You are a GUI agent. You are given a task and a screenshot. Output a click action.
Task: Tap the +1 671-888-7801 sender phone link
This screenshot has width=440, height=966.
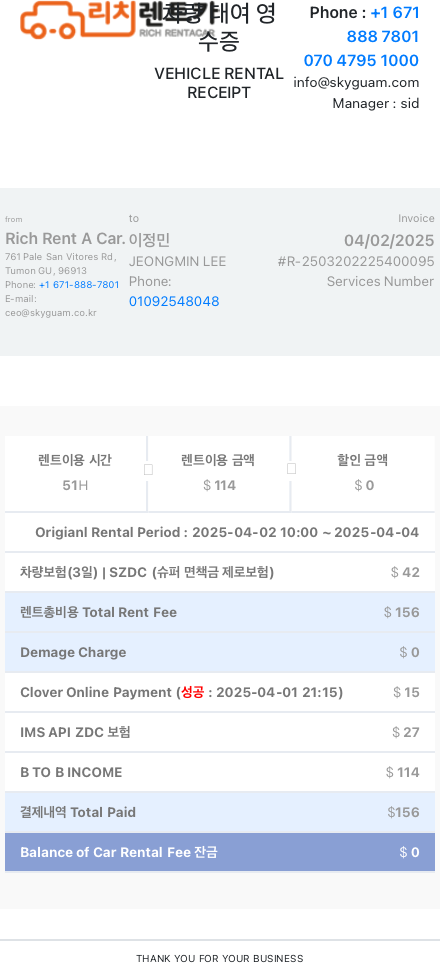79,285
